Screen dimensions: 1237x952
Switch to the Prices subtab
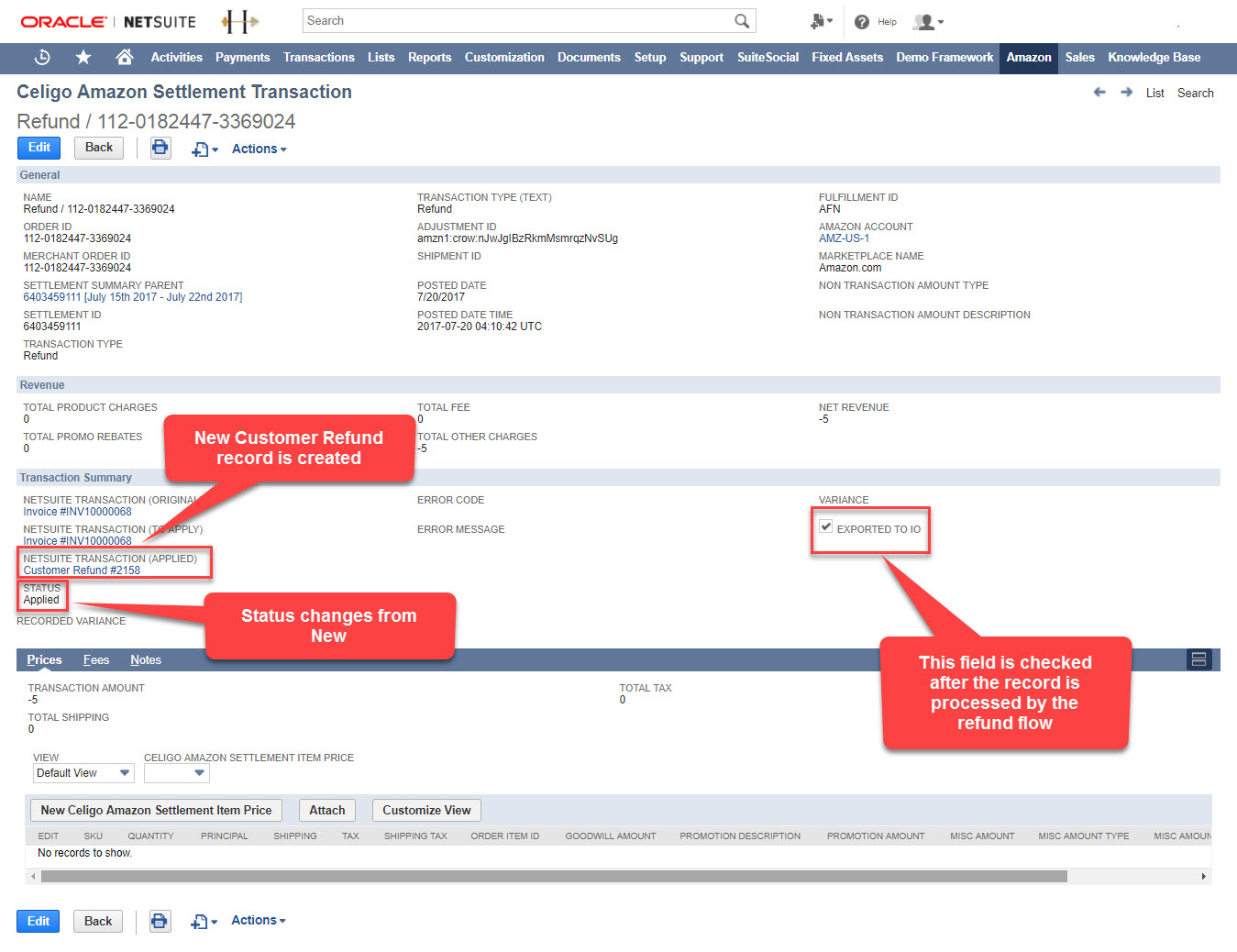[44, 659]
